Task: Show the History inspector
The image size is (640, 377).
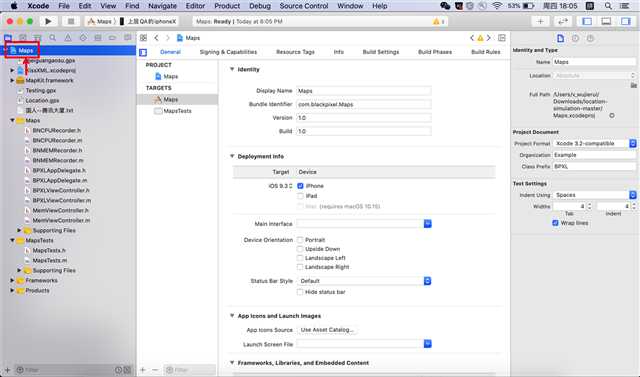Action: [x=575, y=38]
